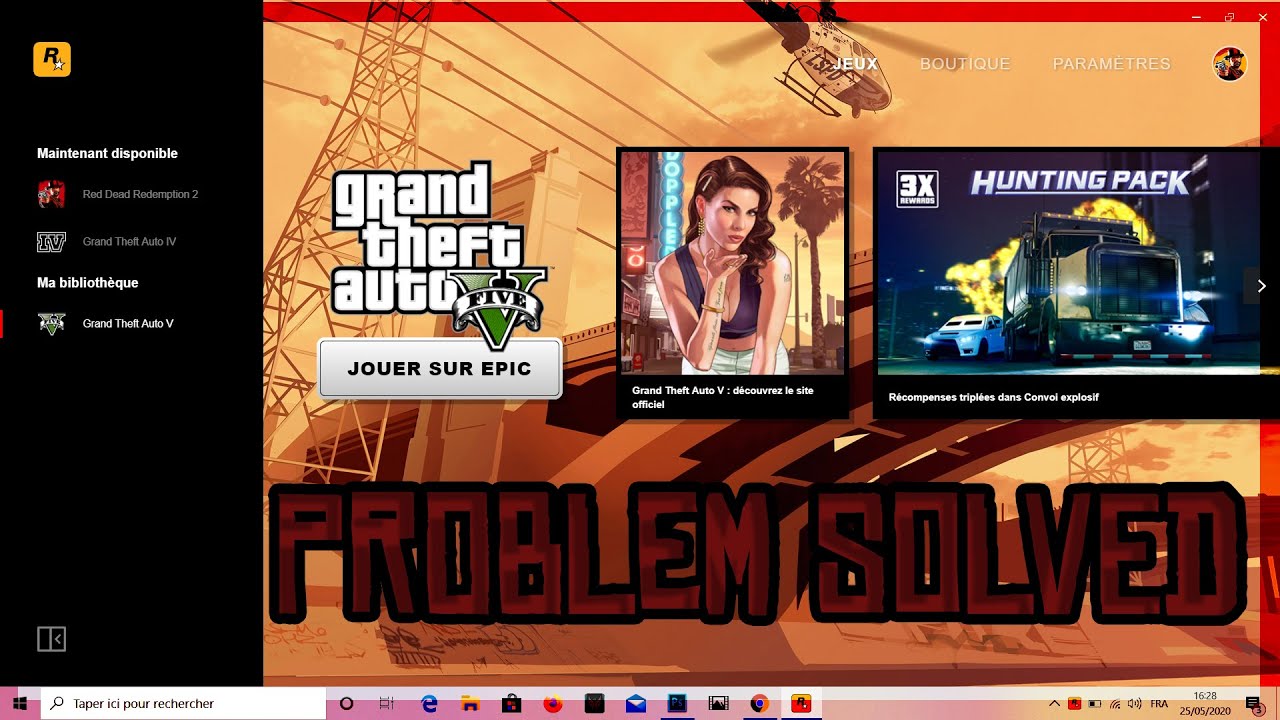Click 'Récompenses triplées dans Convoi explosif'
The image size is (1280, 720).
(x=994, y=397)
